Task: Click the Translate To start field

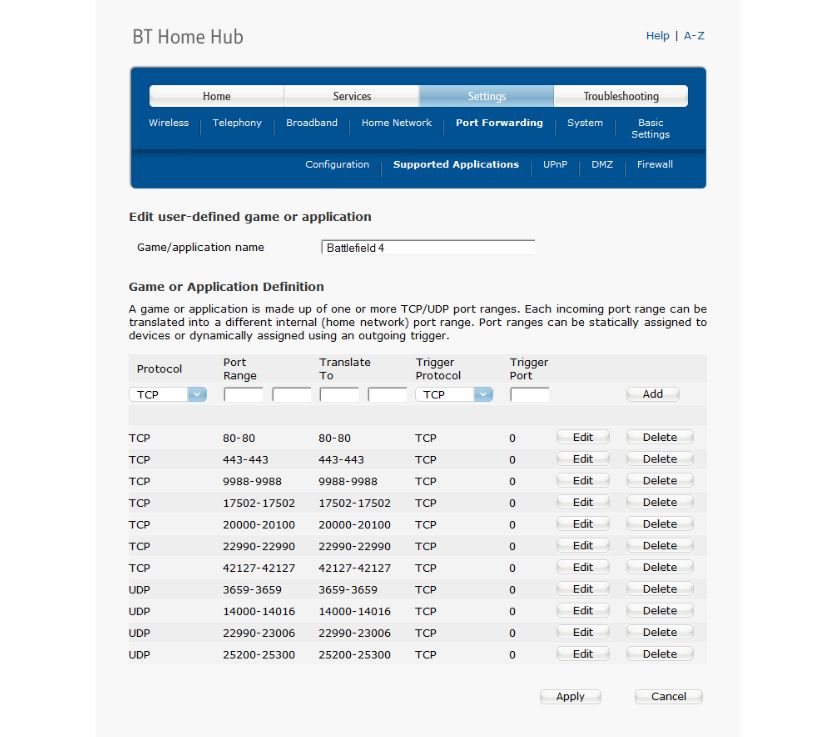Action: (x=339, y=395)
